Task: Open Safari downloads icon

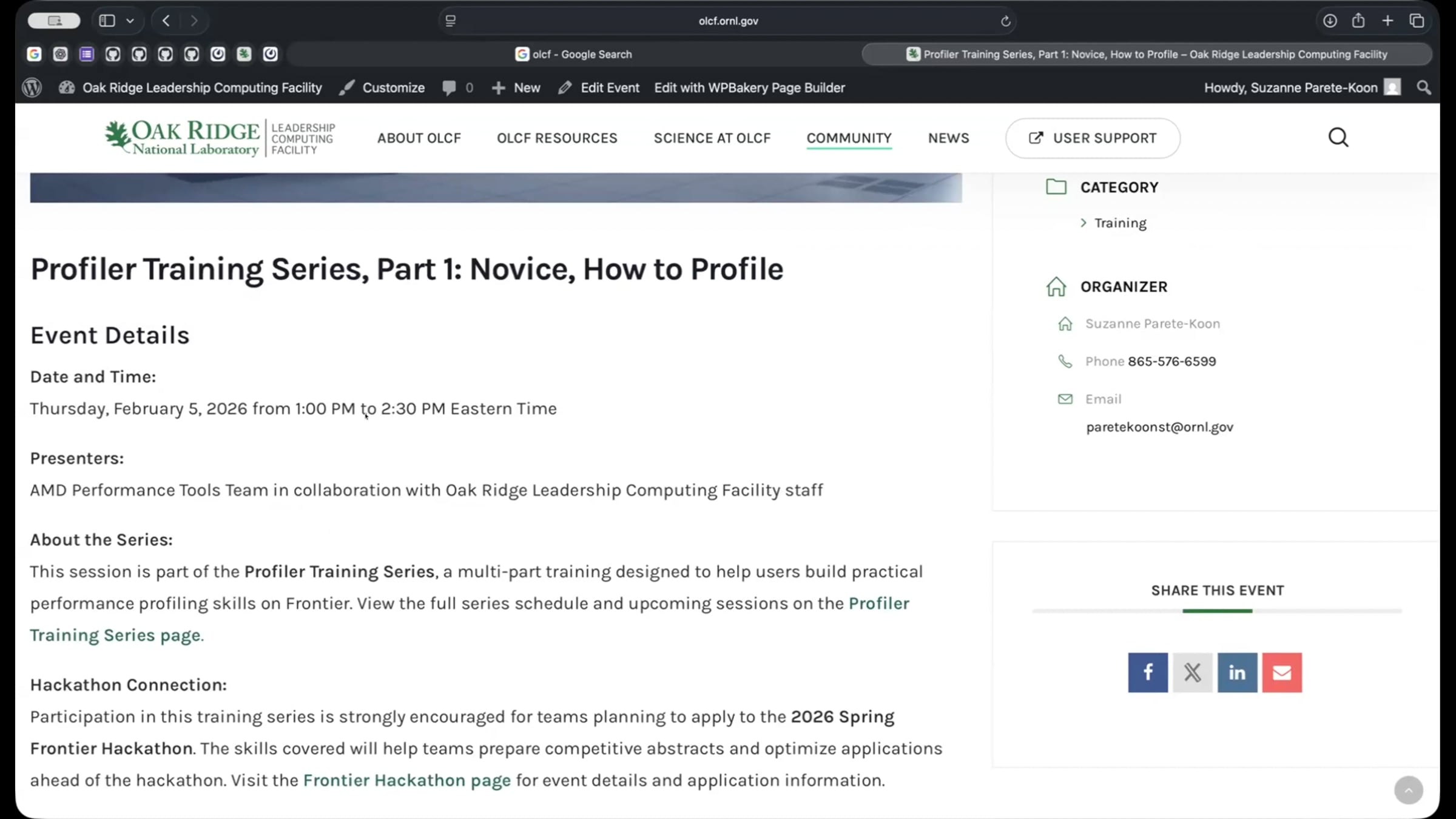Action: coord(1330,21)
